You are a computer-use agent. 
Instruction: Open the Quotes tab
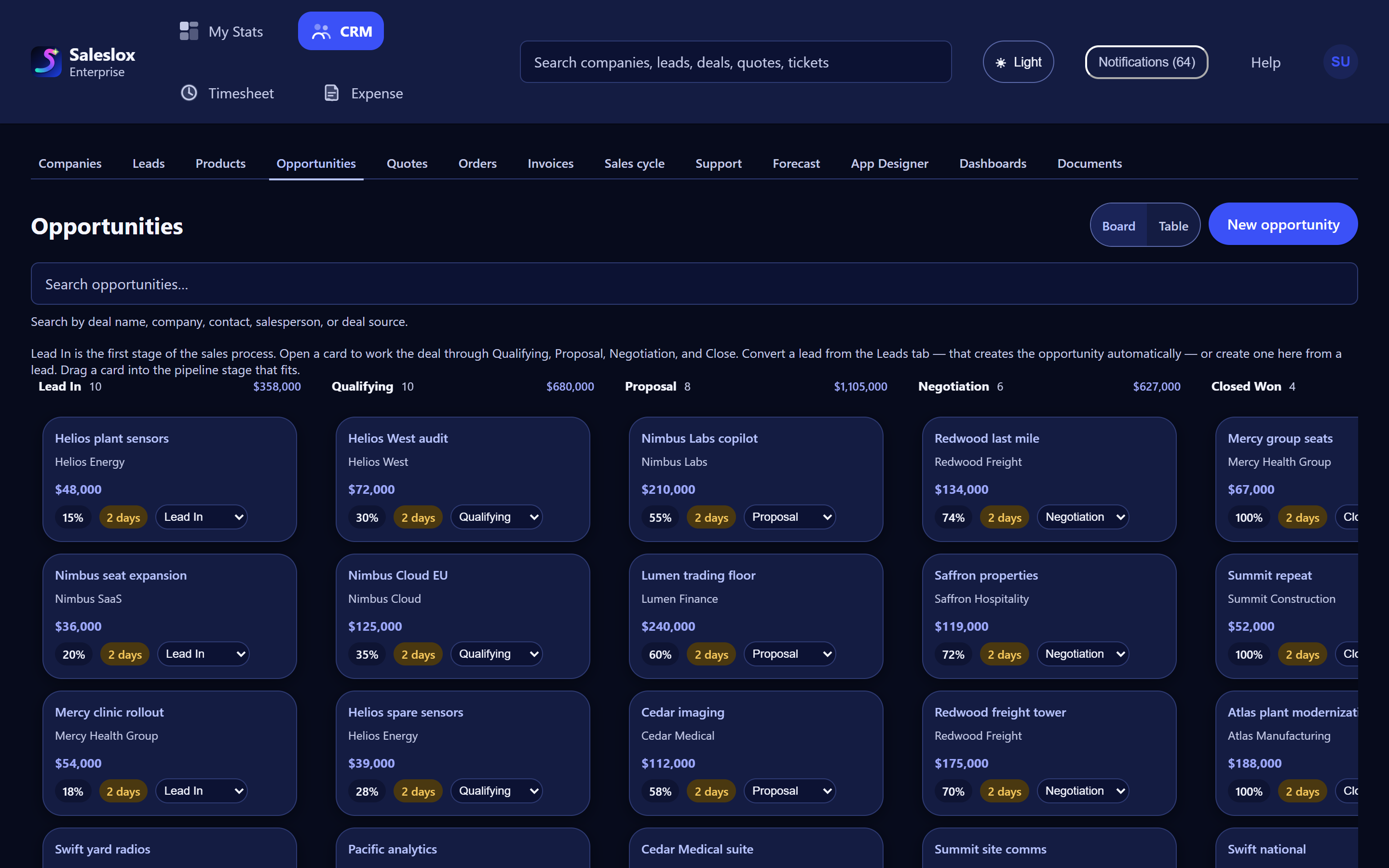click(x=407, y=163)
